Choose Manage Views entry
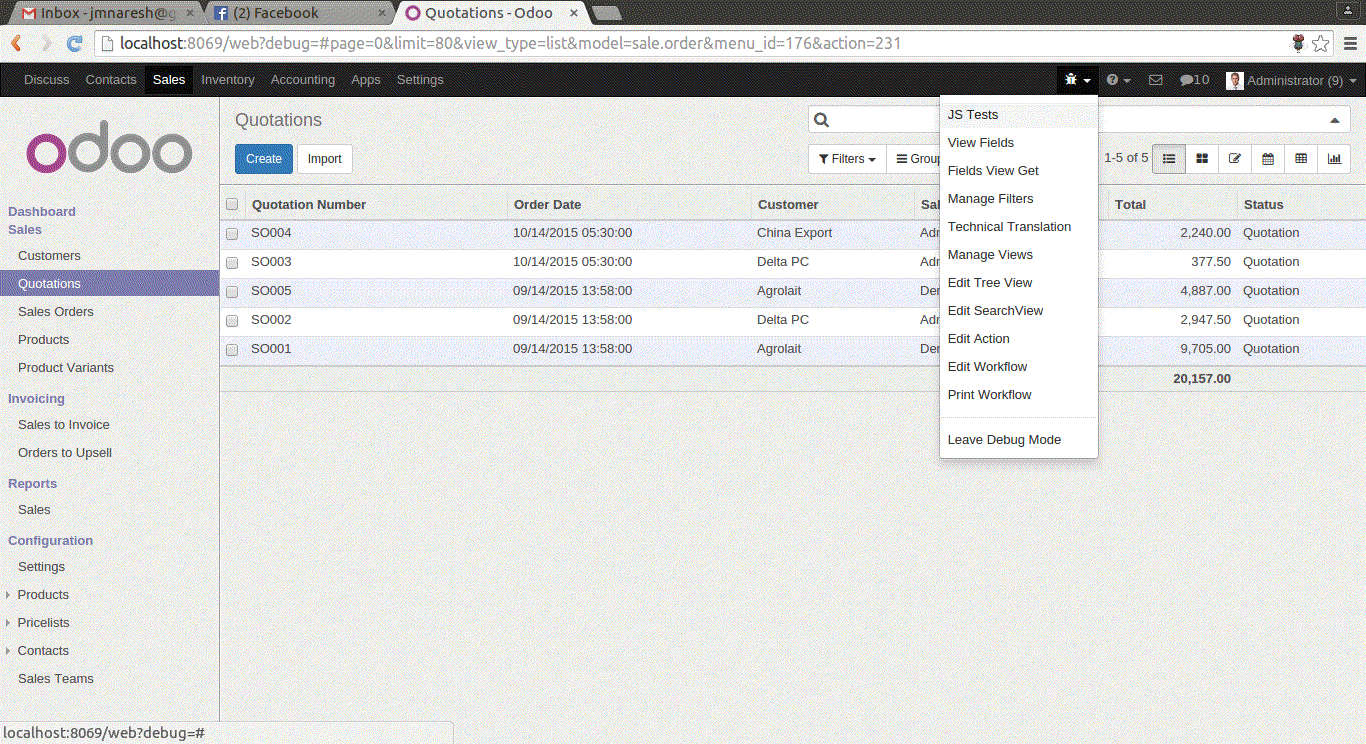The width and height of the screenshot is (1366, 744). pos(1019,255)
